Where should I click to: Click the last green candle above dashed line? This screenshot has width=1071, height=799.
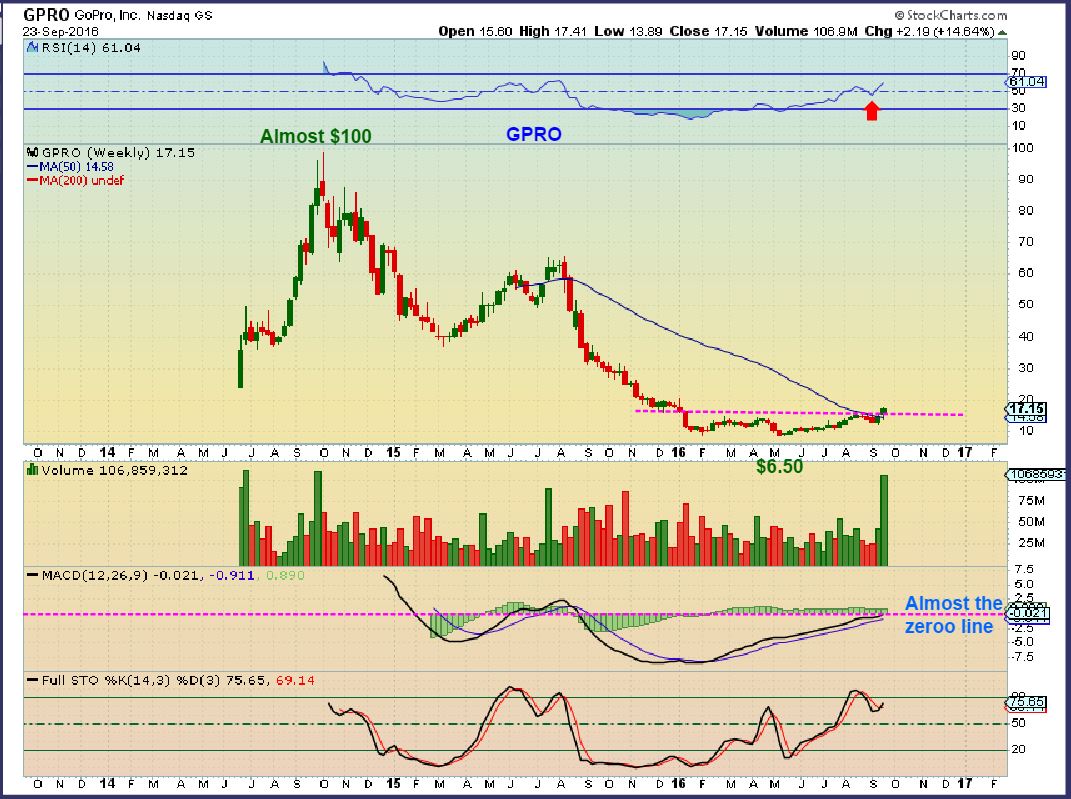pyautogui.click(x=884, y=412)
